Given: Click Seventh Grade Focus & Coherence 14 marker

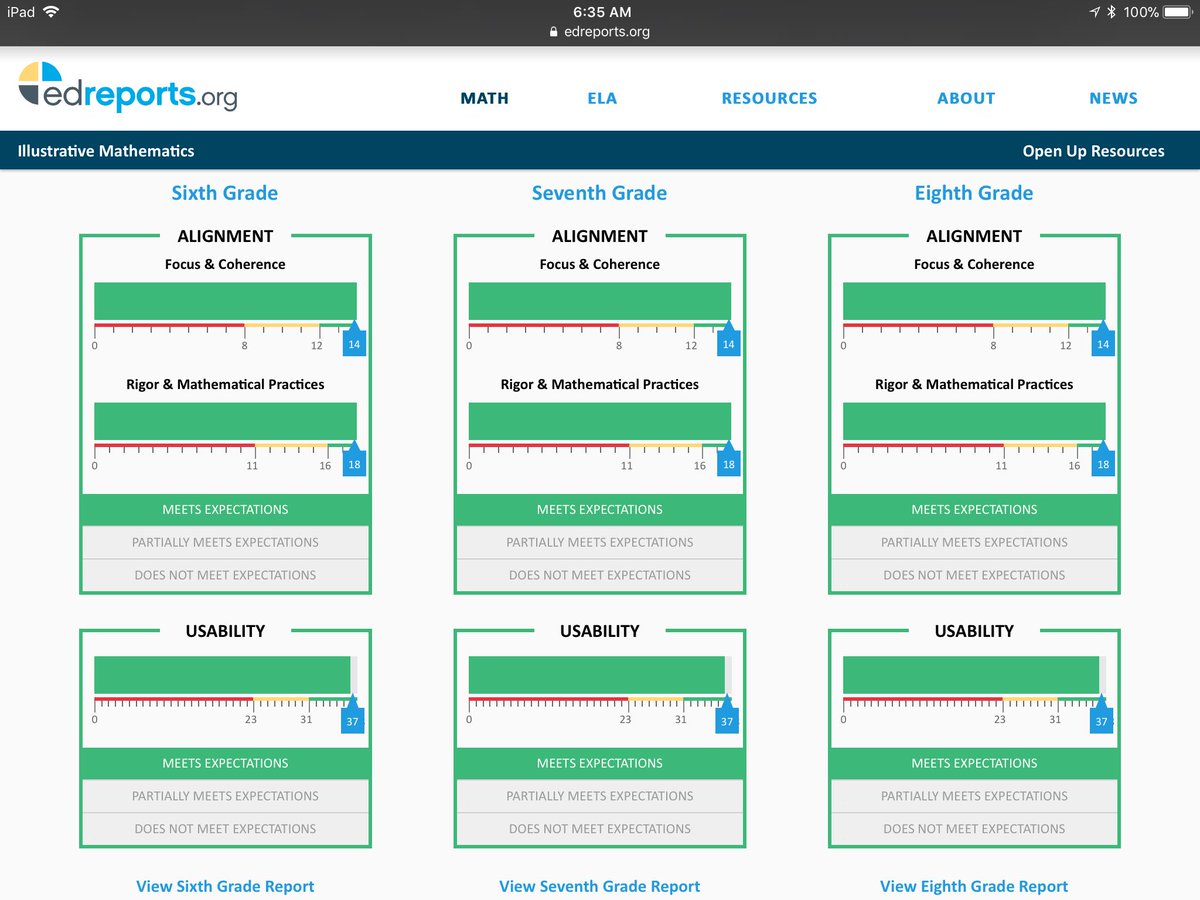Looking at the screenshot, I should pyautogui.click(x=728, y=340).
